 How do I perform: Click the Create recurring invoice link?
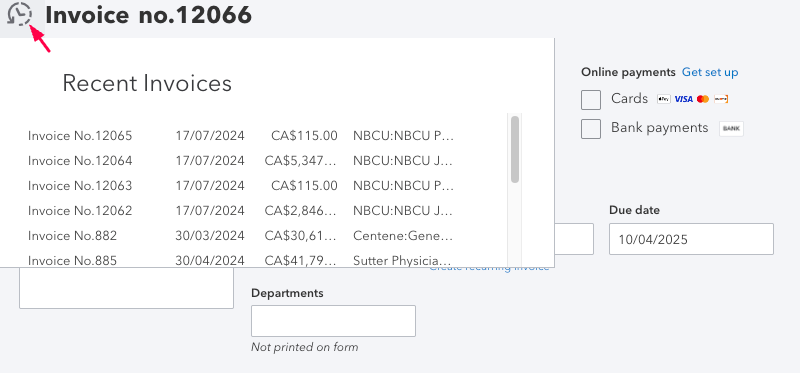click(x=489, y=268)
